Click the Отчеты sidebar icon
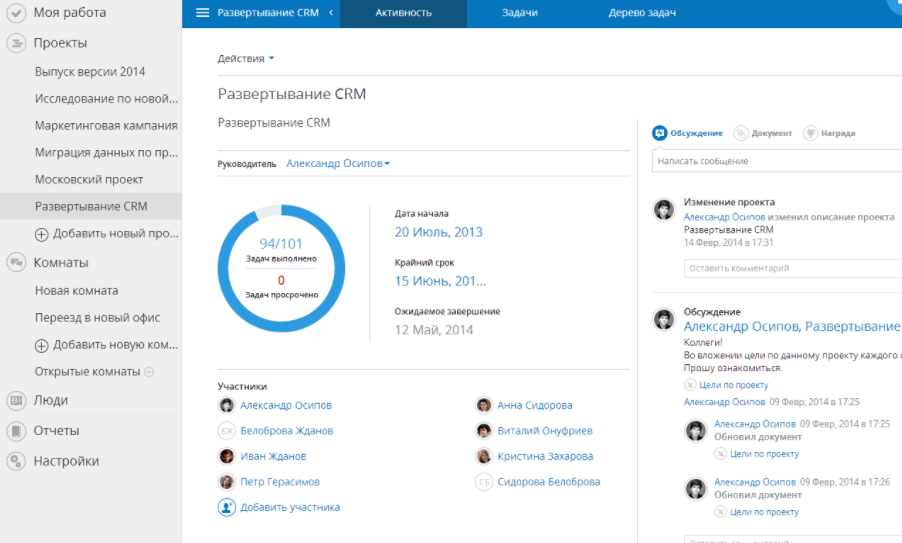This screenshot has width=902, height=543. [16, 430]
